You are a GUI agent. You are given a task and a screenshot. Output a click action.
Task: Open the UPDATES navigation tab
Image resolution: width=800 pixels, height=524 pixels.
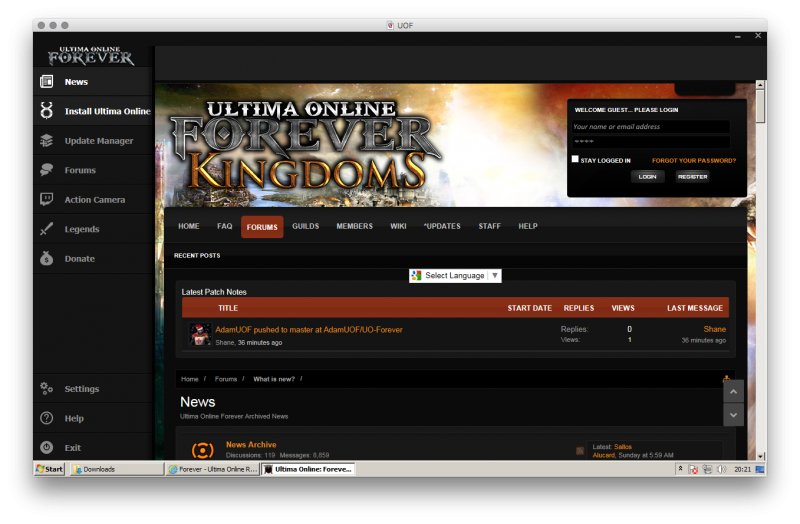(442, 226)
